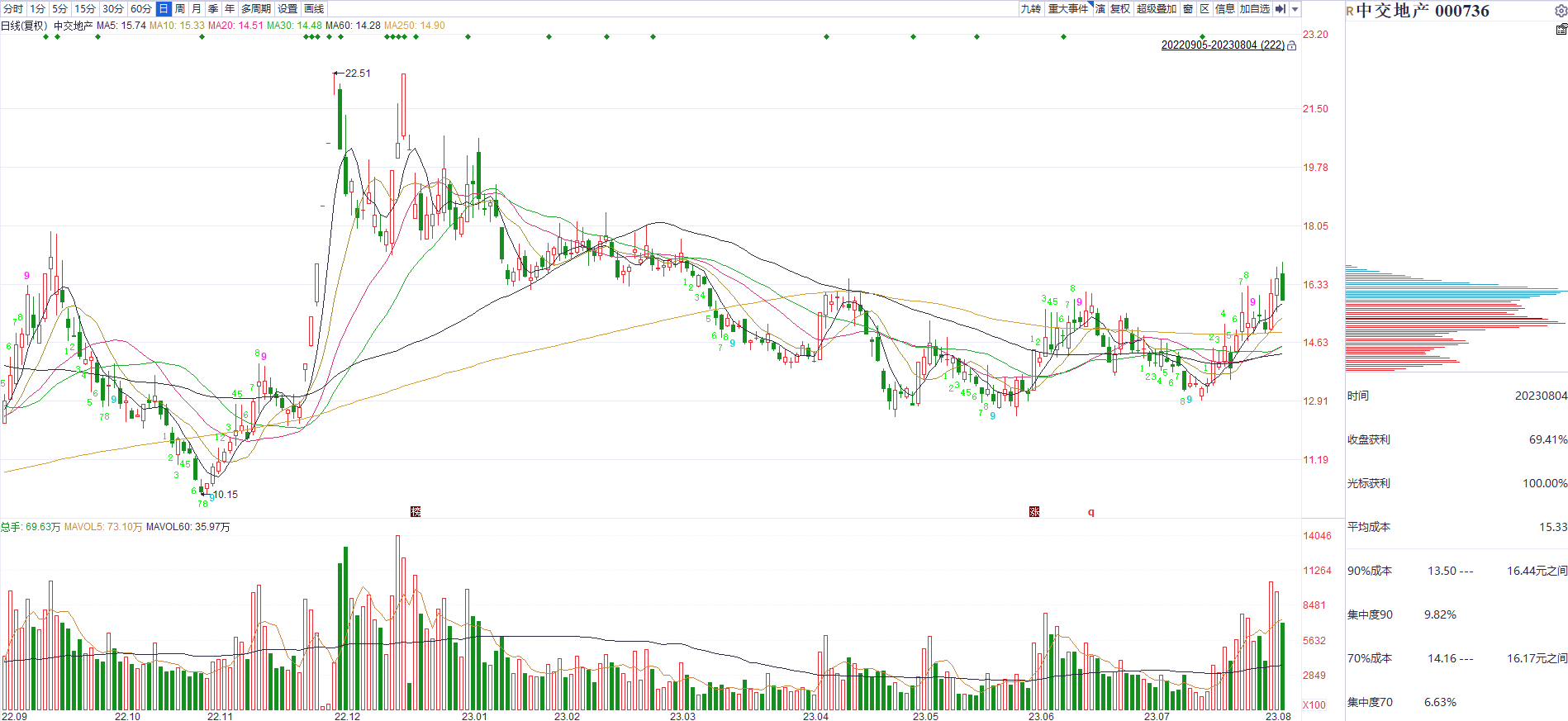
Task: Click the 16.44元之间 cost range text
Action: click(x=1537, y=572)
